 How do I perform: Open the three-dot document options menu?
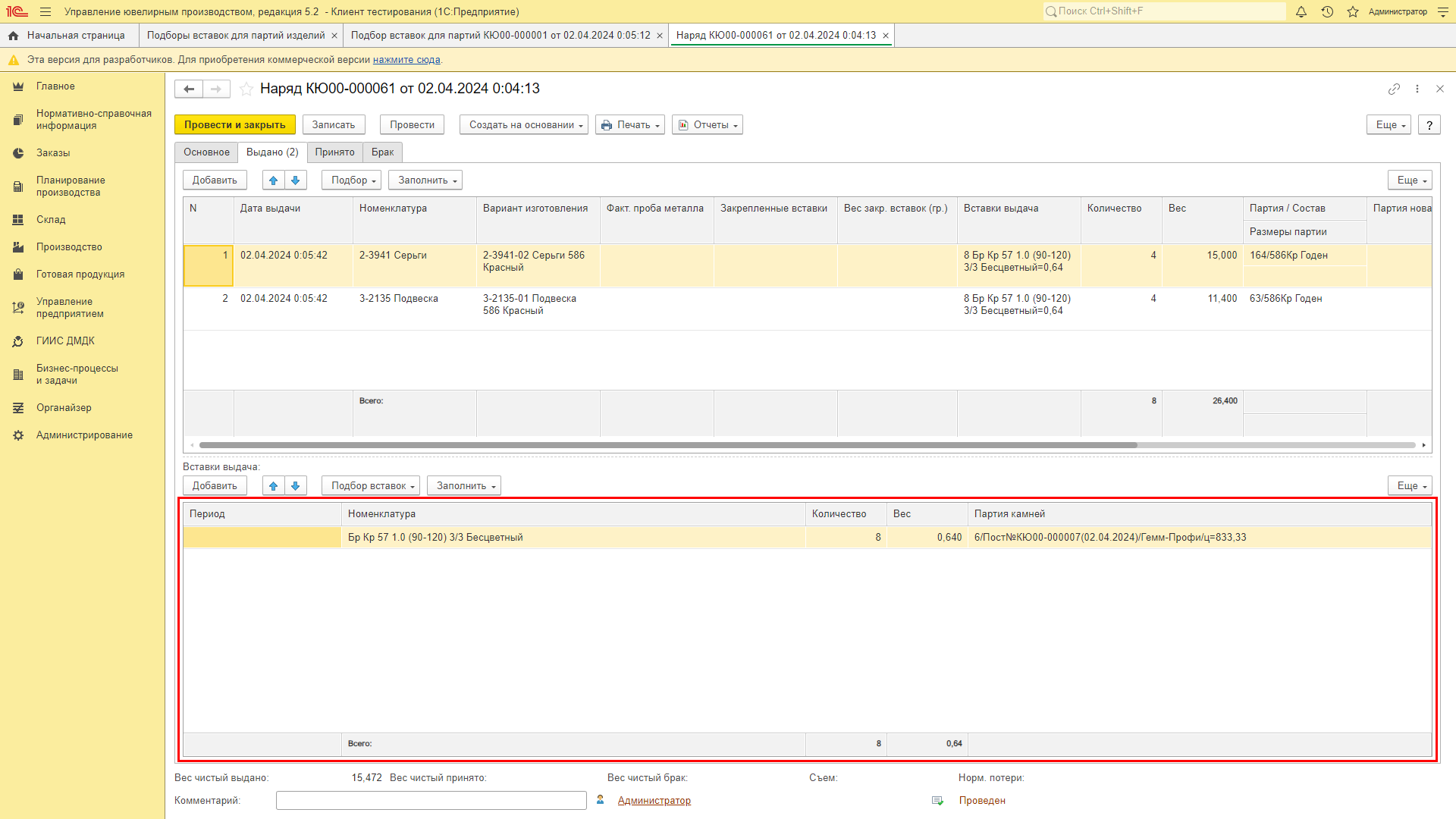pos(1417,89)
